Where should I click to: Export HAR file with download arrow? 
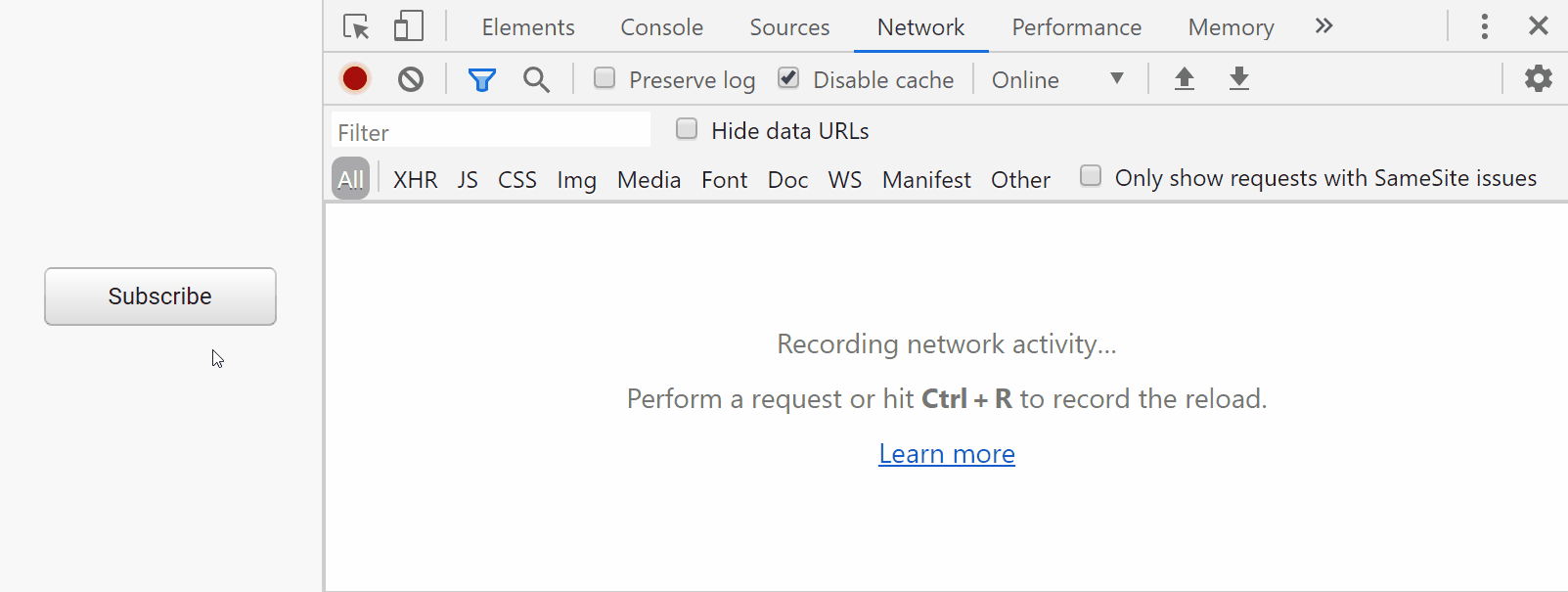point(1239,78)
